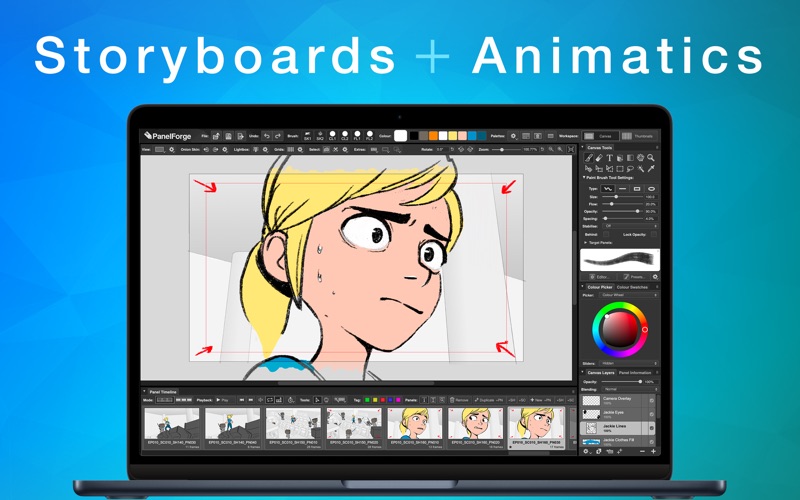Open the Palettes settings gear
800x500 pixels.
[x=513, y=136]
